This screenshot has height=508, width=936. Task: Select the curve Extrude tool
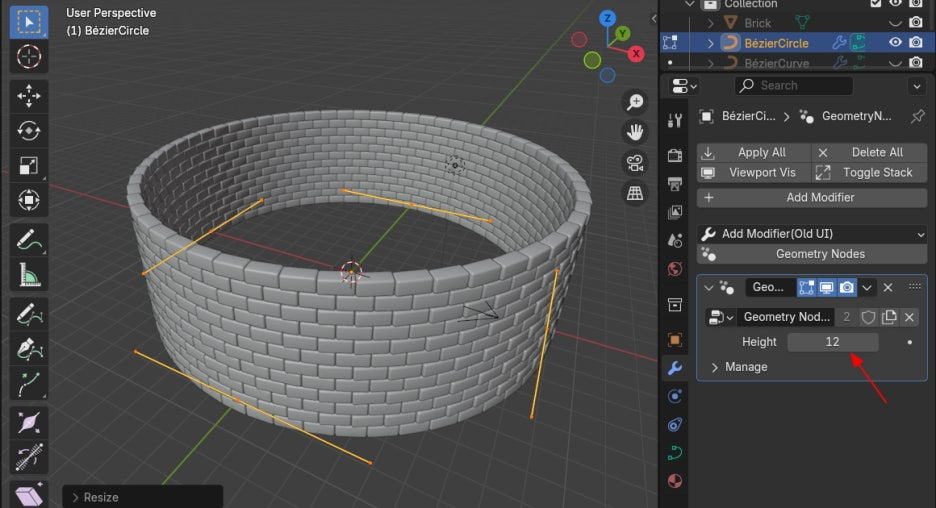pyautogui.click(x=29, y=384)
